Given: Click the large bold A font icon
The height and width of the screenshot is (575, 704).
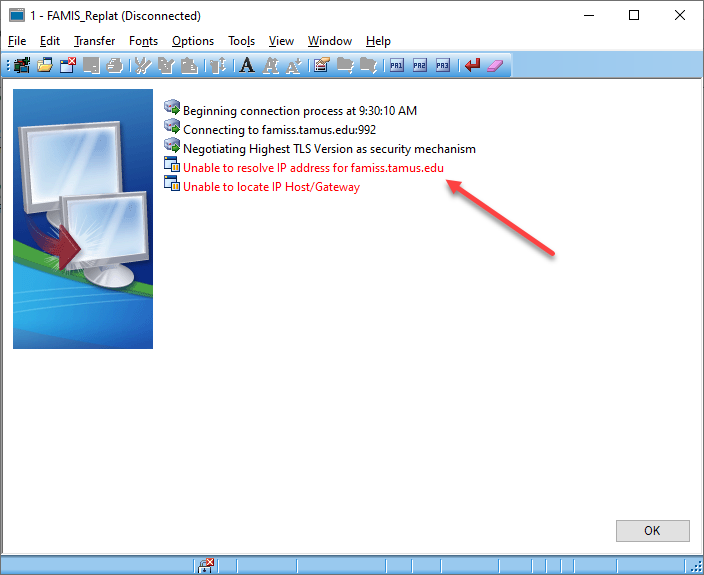Looking at the screenshot, I should click(x=246, y=66).
